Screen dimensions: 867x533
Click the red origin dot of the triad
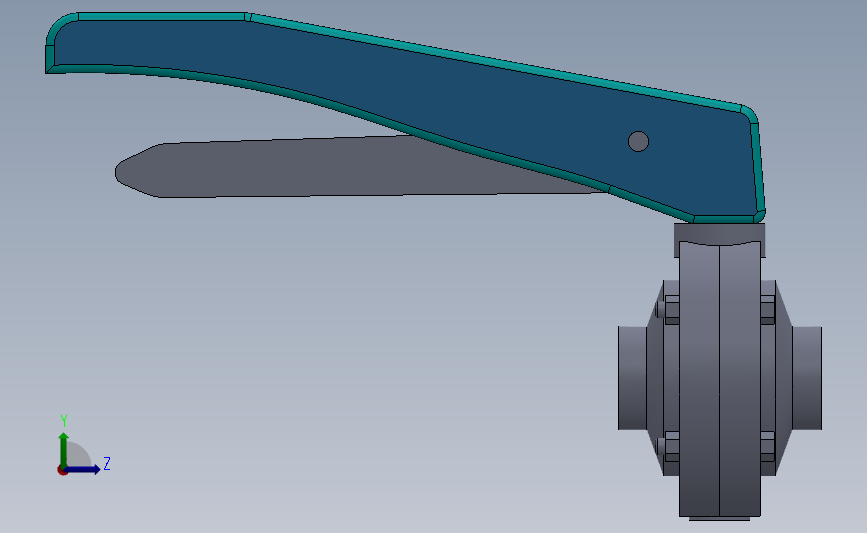62,471
